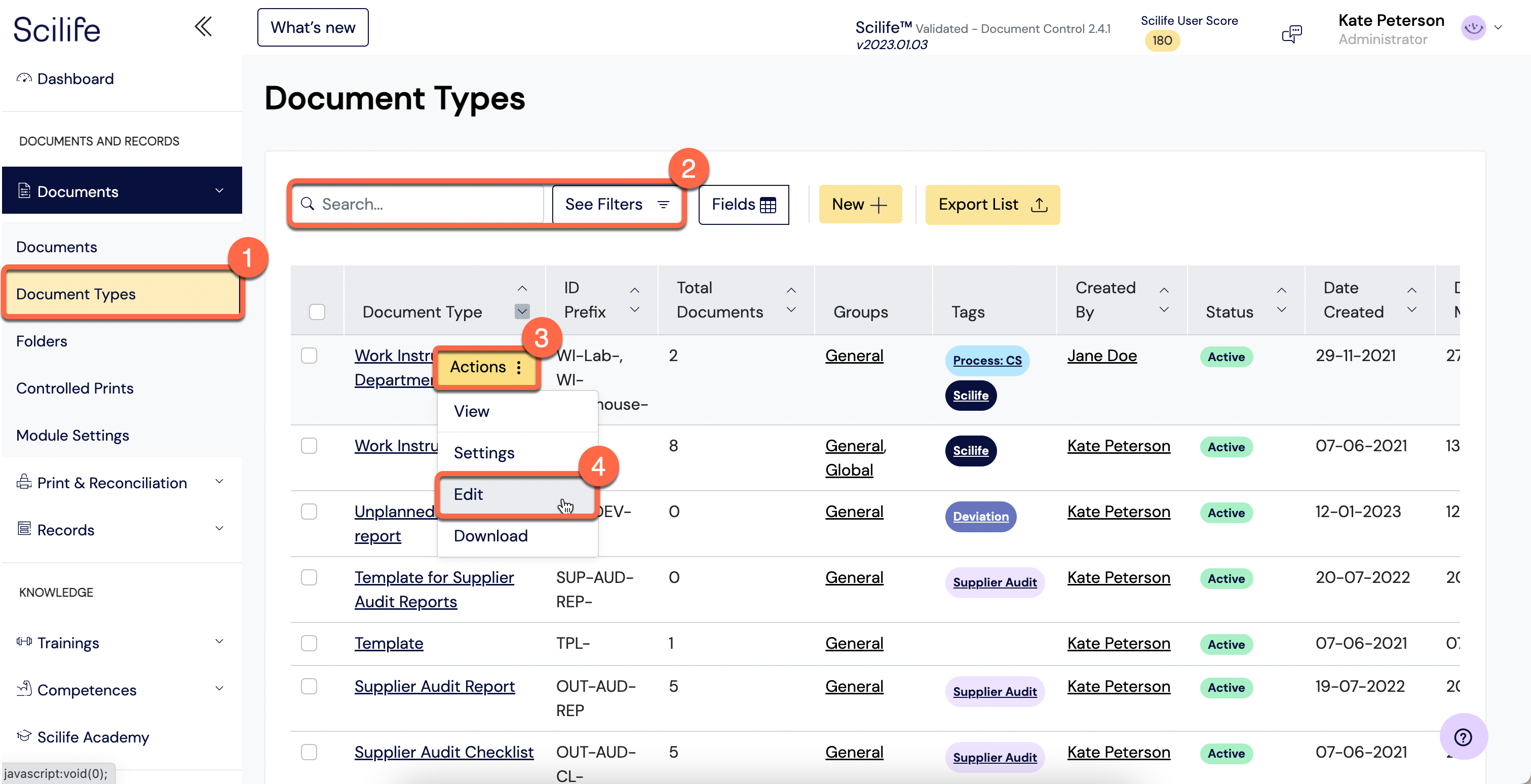This screenshot has width=1531, height=784.
Task: Click the Deviation tag
Action: coord(981,516)
